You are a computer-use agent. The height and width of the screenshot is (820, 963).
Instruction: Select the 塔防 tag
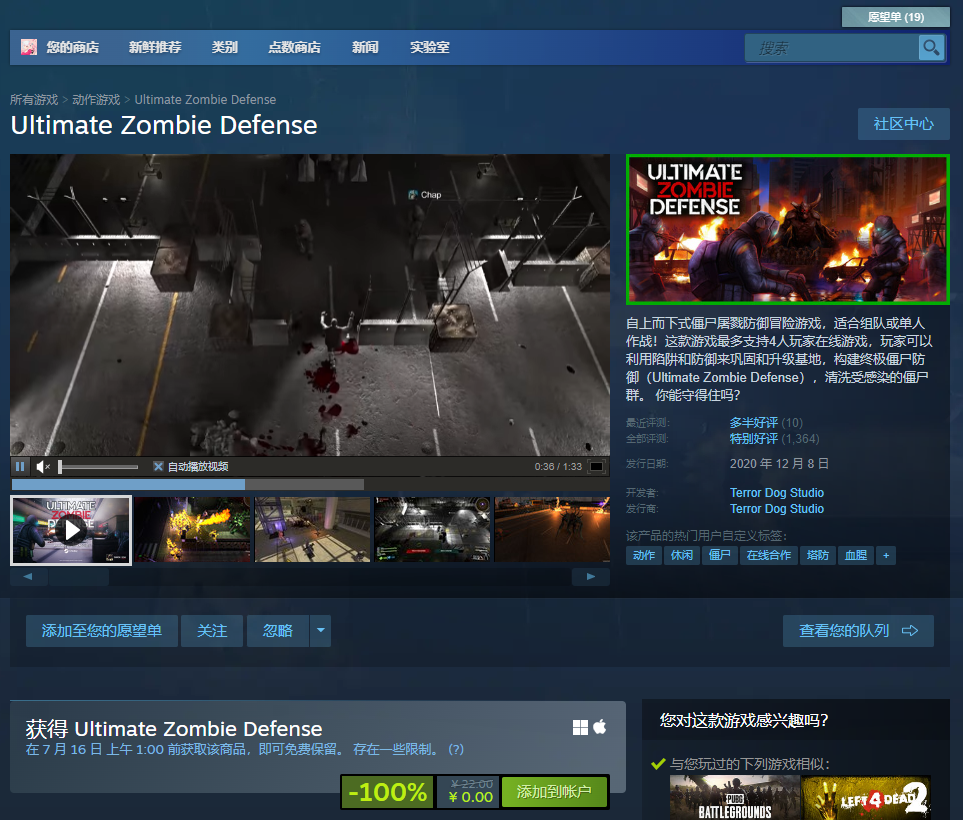(x=817, y=555)
